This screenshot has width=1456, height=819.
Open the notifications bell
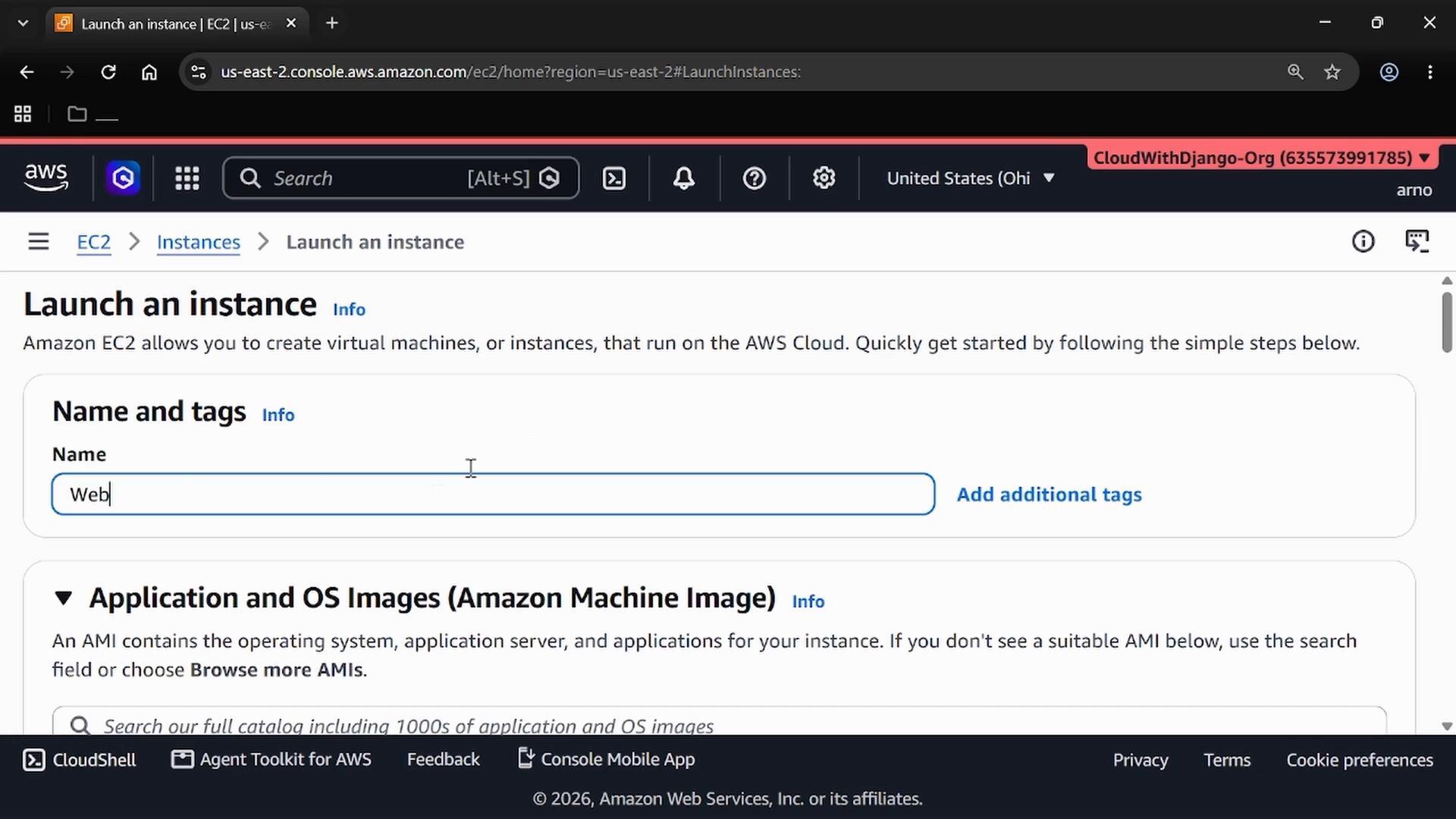tap(684, 178)
